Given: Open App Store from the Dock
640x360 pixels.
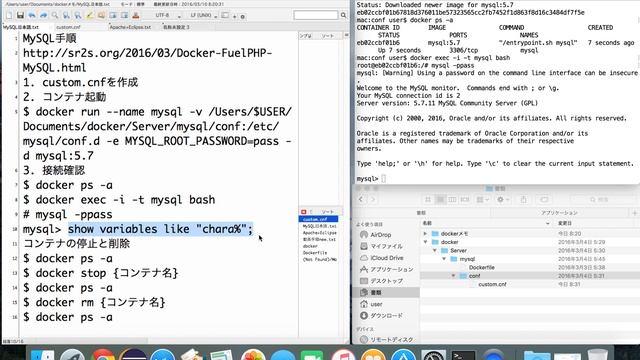Looking at the screenshot, I should 403,355.
